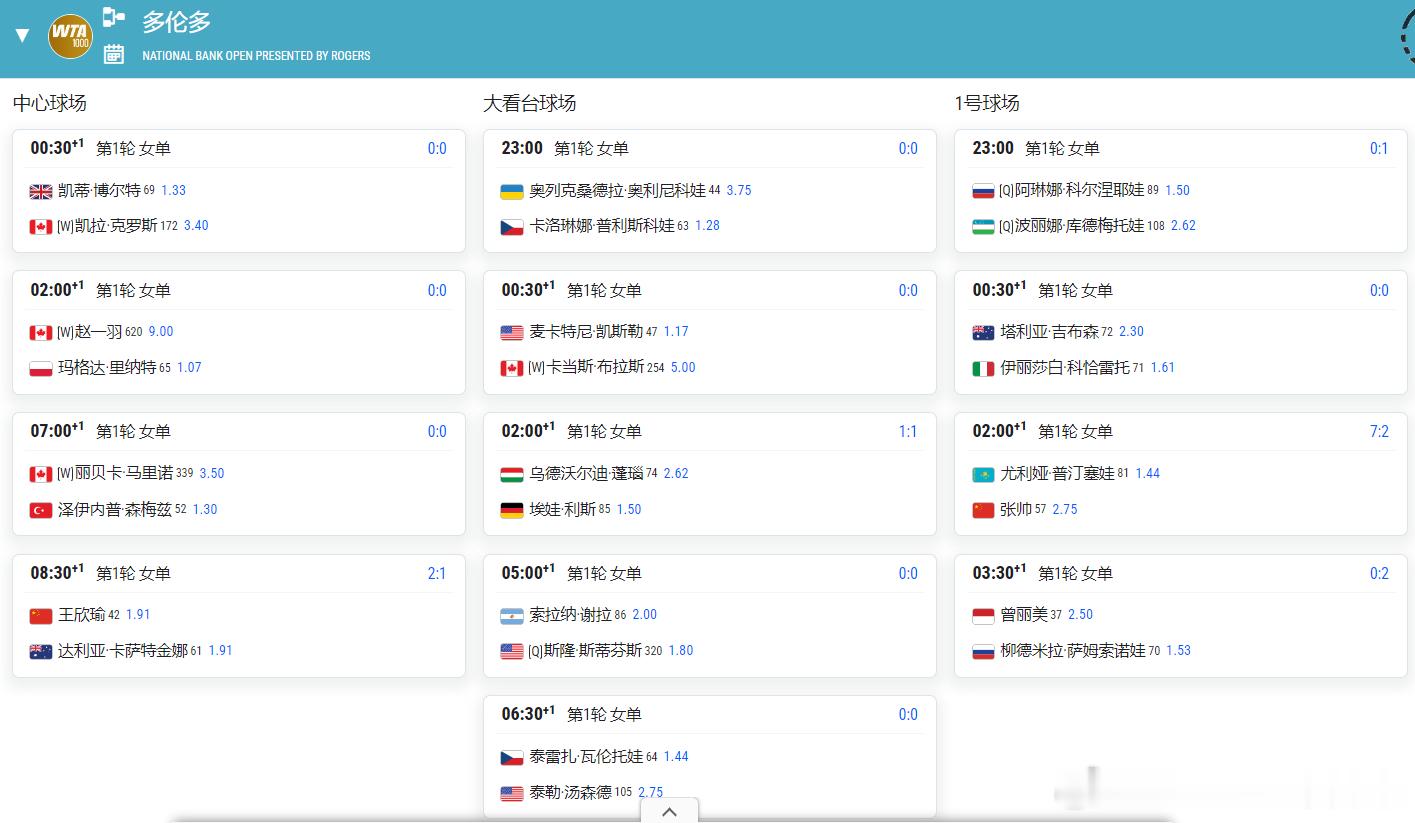The image size is (1415, 823).
Task: Open player 王欣瑜
Action: coord(82,614)
